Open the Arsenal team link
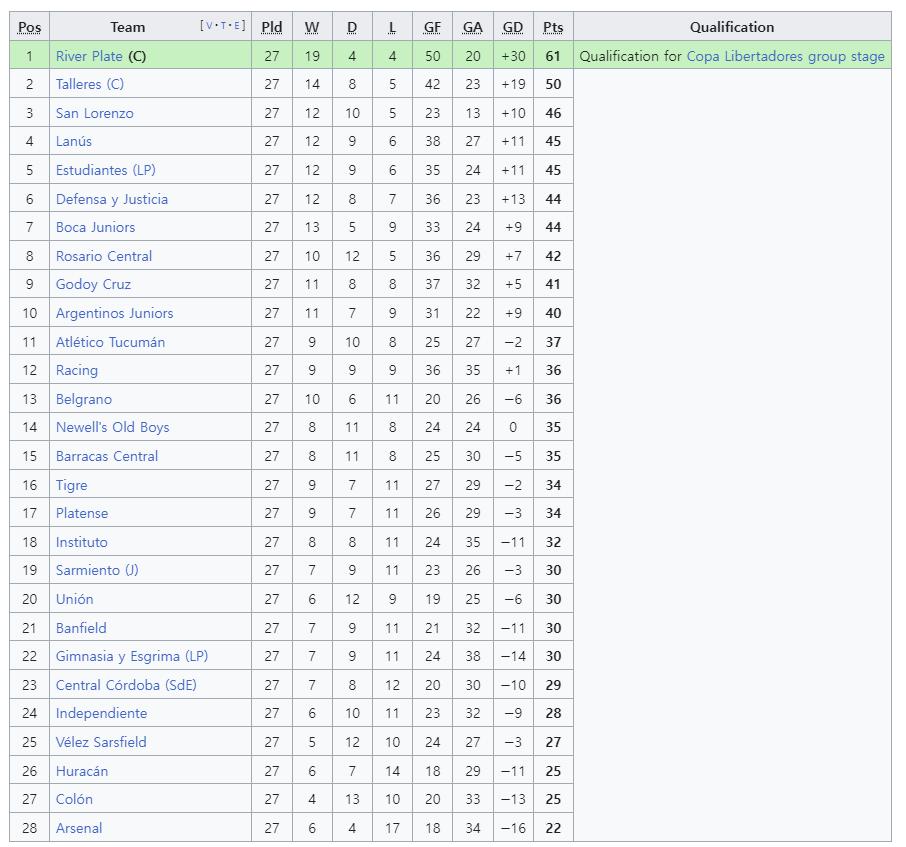This screenshot has width=906, height=847. tap(79, 828)
